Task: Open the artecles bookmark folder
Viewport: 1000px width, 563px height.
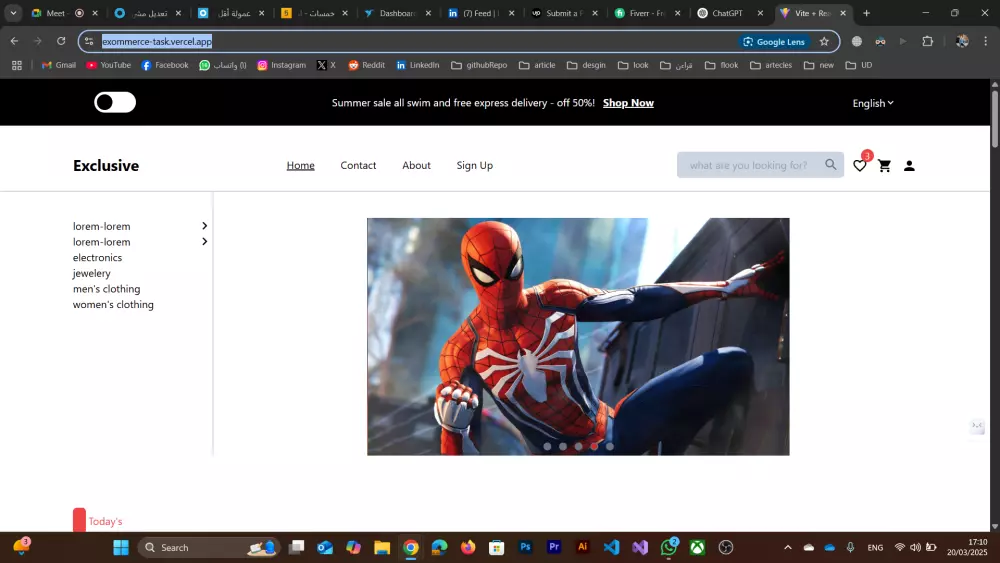Action: [771, 65]
